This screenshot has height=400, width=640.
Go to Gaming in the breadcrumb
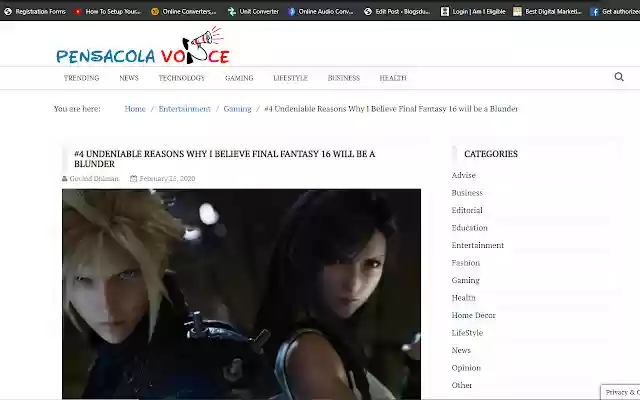238,109
